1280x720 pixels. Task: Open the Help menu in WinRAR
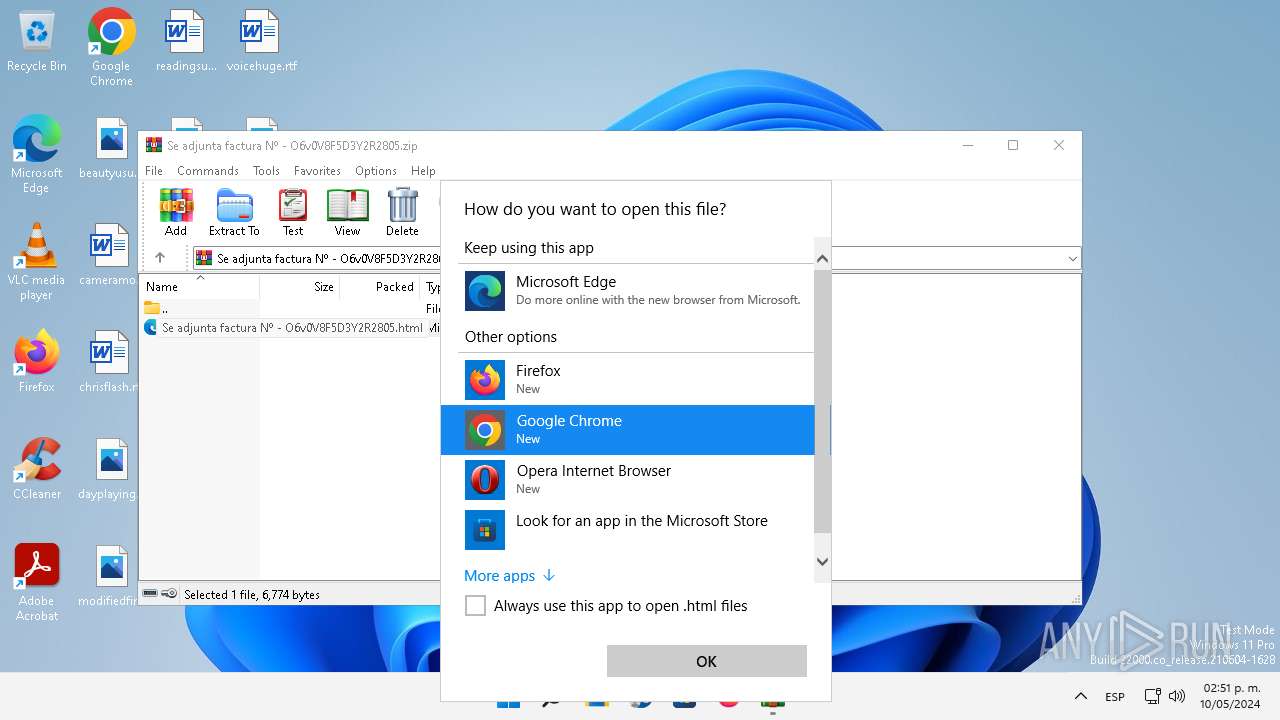(x=423, y=171)
